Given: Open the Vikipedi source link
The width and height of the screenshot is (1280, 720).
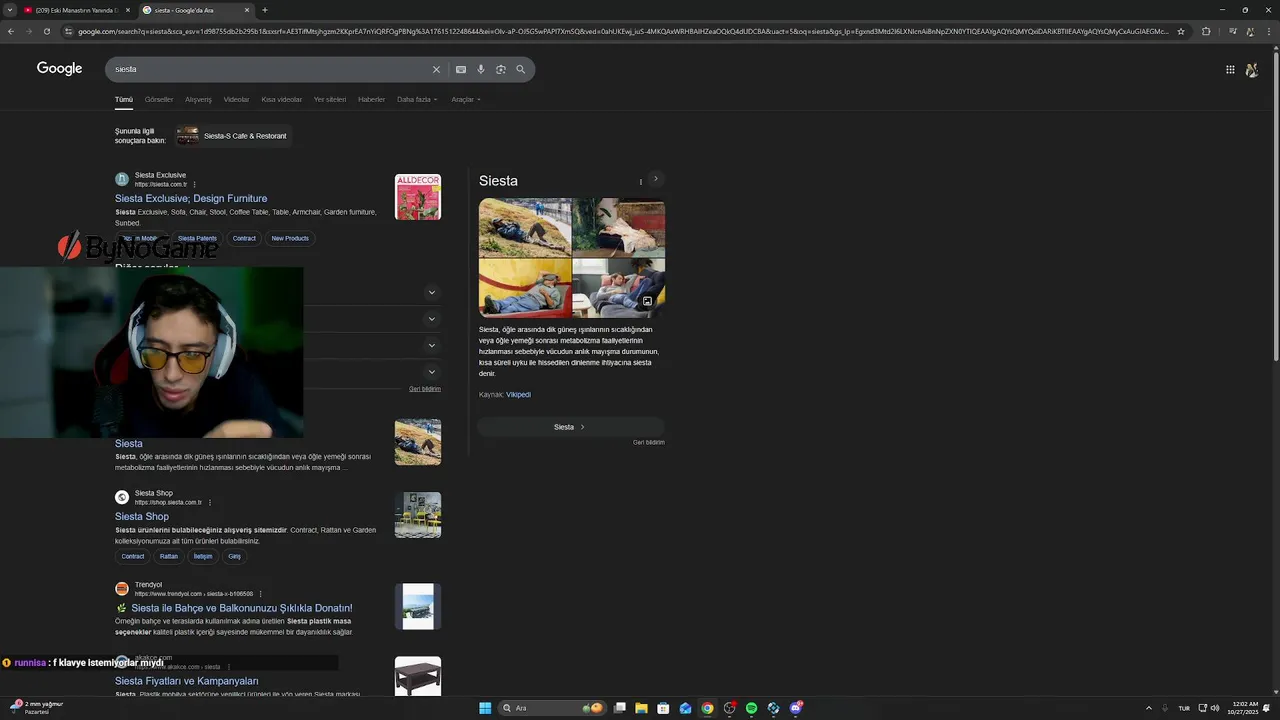Looking at the screenshot, I should [518, 395].
